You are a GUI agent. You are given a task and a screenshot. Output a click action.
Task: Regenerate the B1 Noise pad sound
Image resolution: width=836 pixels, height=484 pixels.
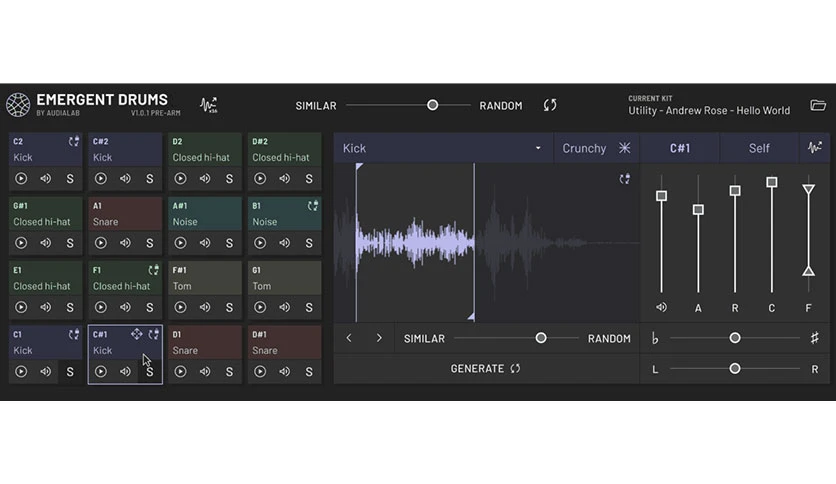click(x=313, y=206)
